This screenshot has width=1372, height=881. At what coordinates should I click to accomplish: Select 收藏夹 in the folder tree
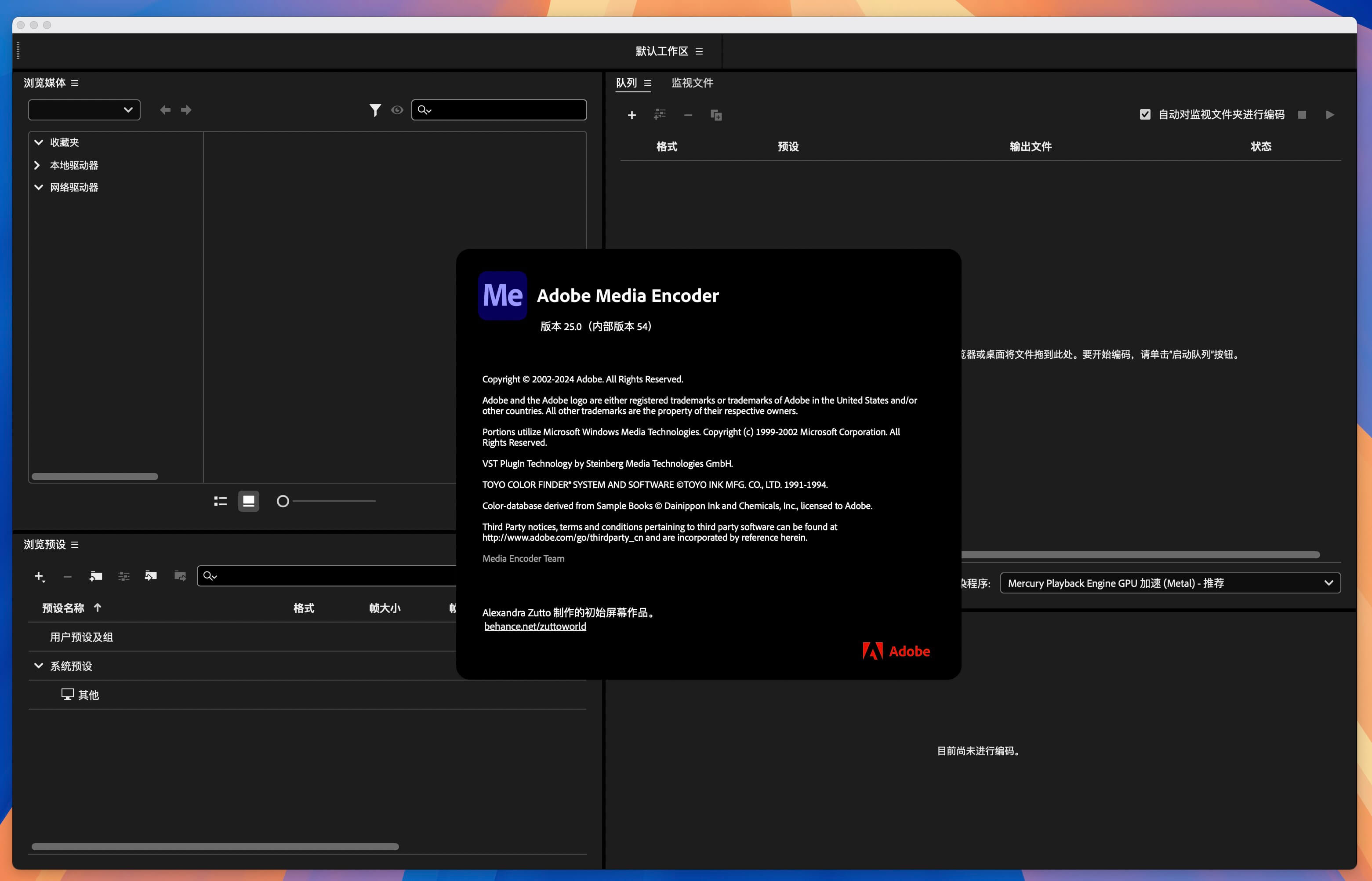coord(65,142)
